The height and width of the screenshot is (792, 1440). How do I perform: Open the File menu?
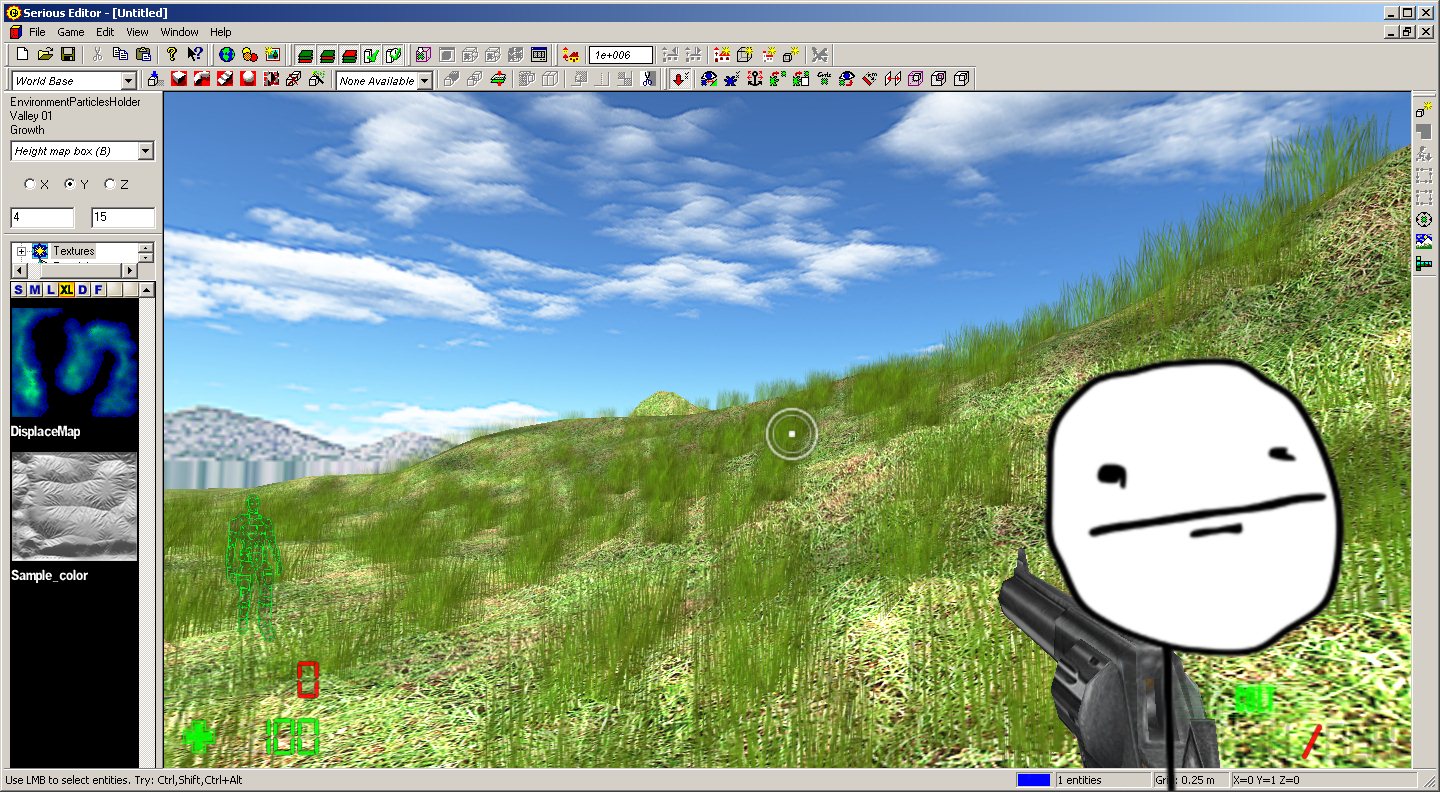click(x=37, y=32)
